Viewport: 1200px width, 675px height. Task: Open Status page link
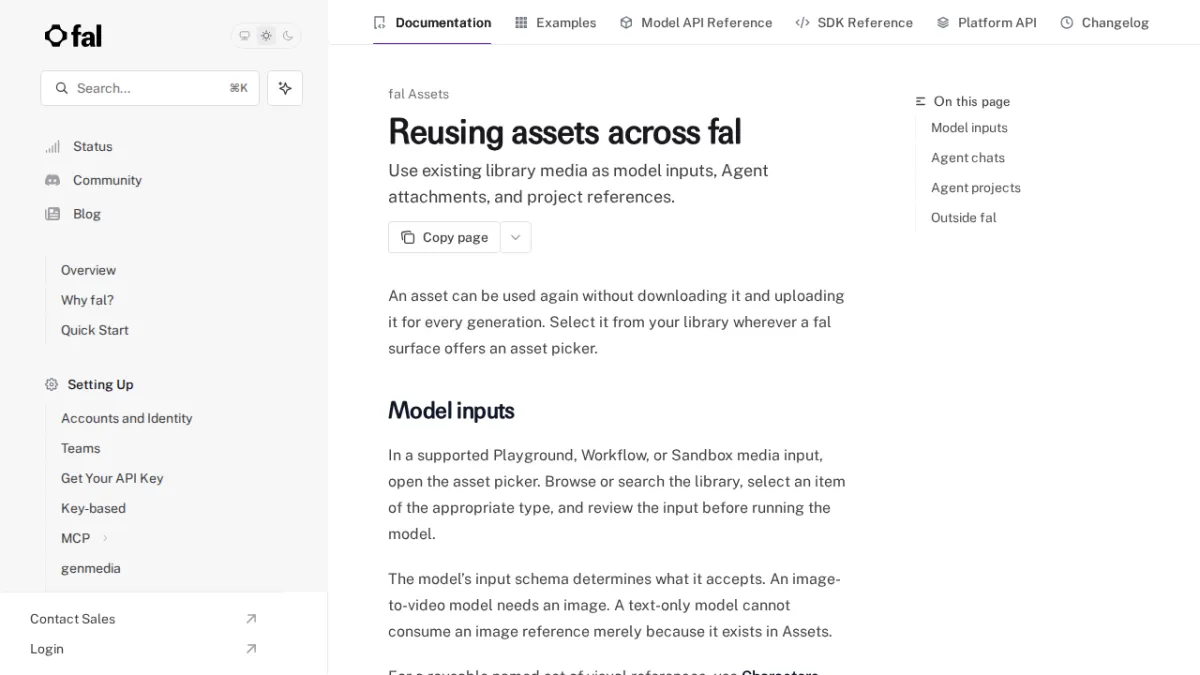click(x=93, y=147)
